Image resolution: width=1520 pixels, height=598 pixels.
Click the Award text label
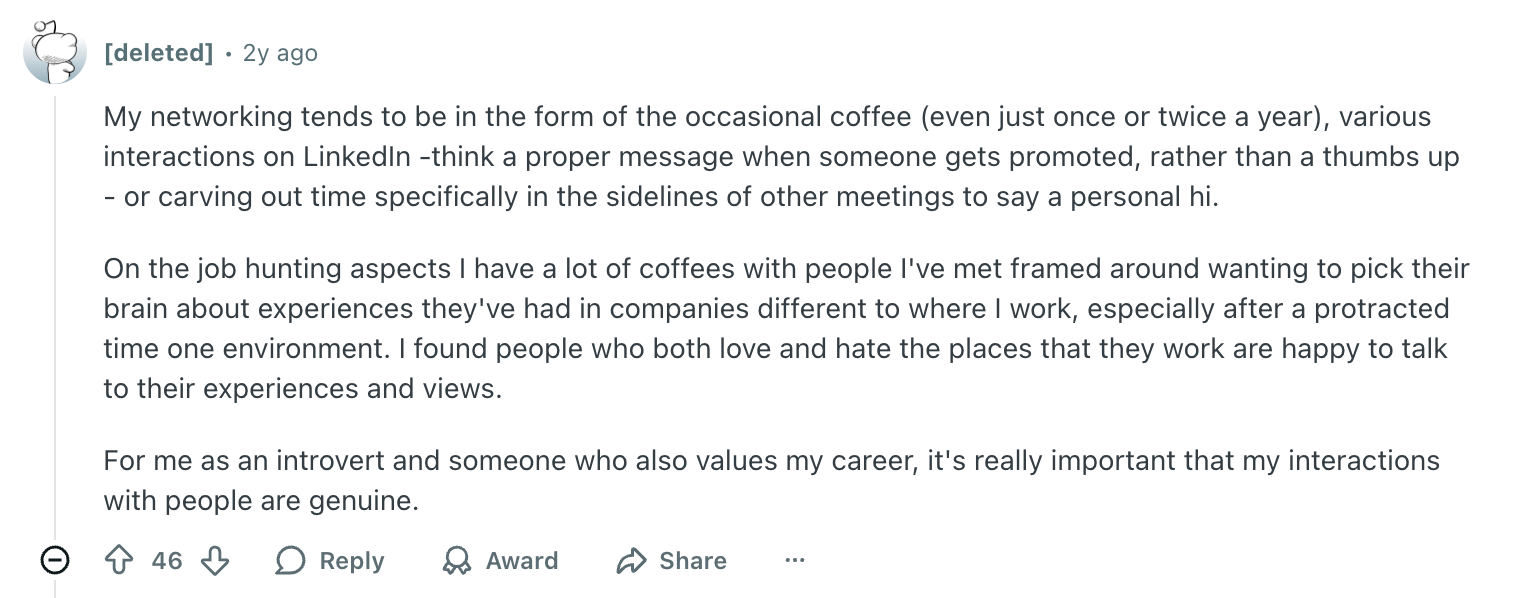click(x=522, y=561)
